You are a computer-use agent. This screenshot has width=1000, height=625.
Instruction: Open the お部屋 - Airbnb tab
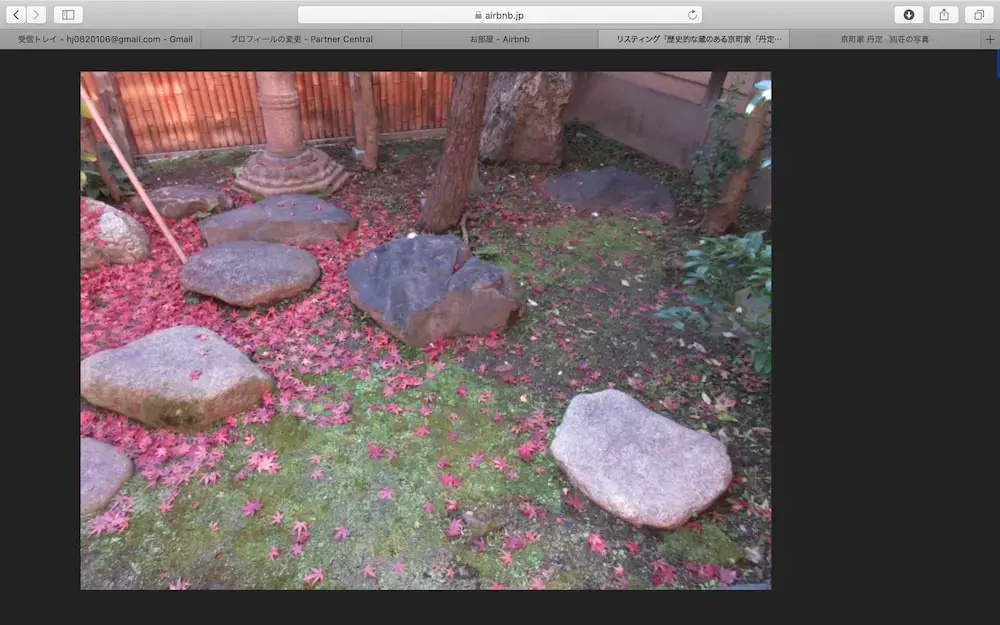[499, 39]
